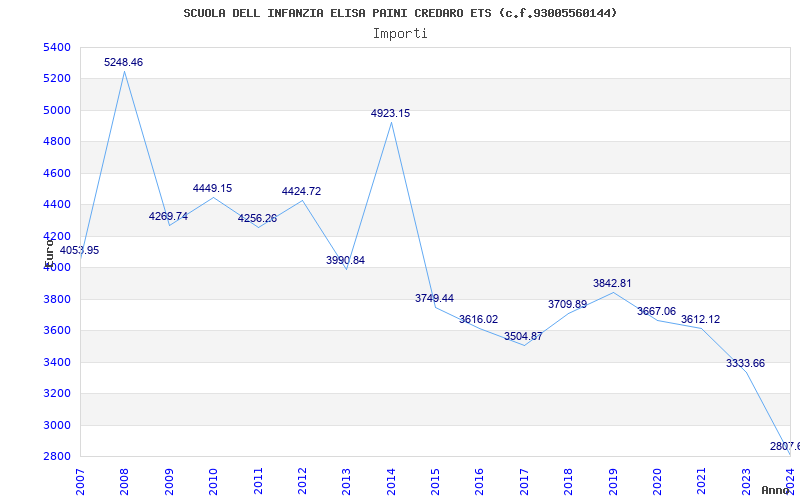Click year 2020 on the x-axis

657,482
